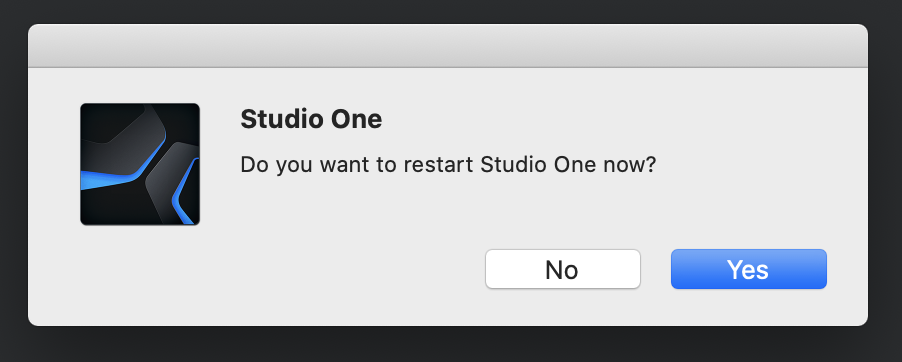Accept the restart prompt with Yes
This screenshot has height=362, width=902.
point(748,269)
